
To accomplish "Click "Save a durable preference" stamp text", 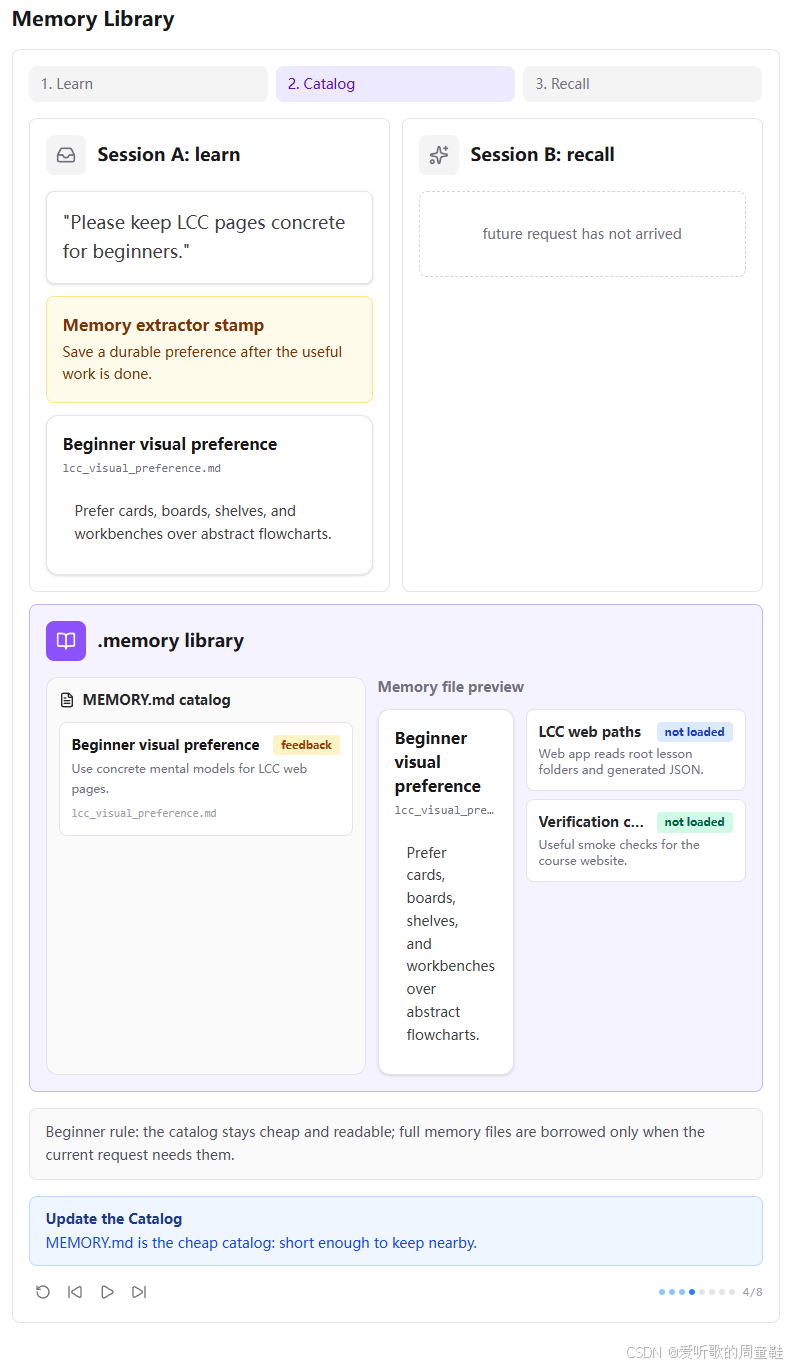I will click(x=202, y=363).
